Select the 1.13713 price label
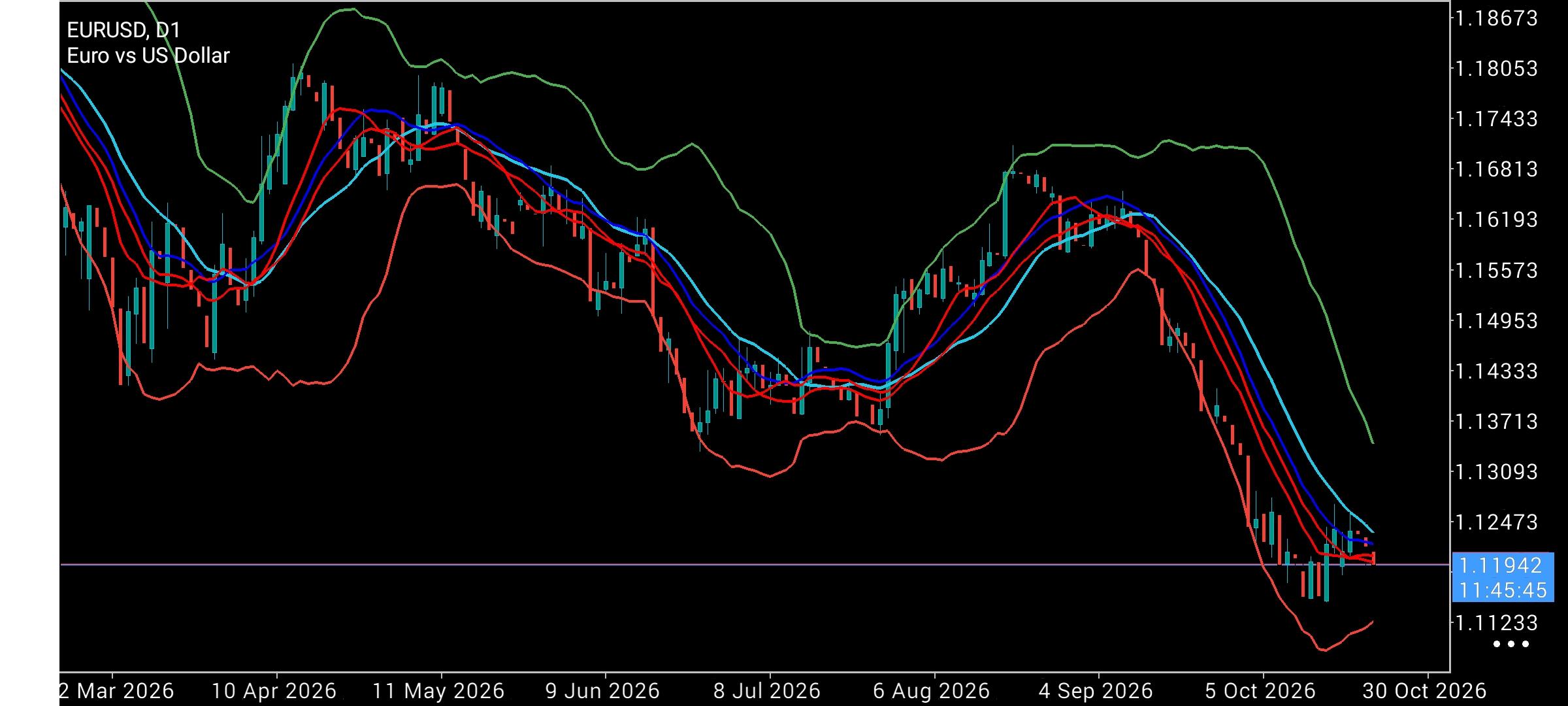 1495,422
